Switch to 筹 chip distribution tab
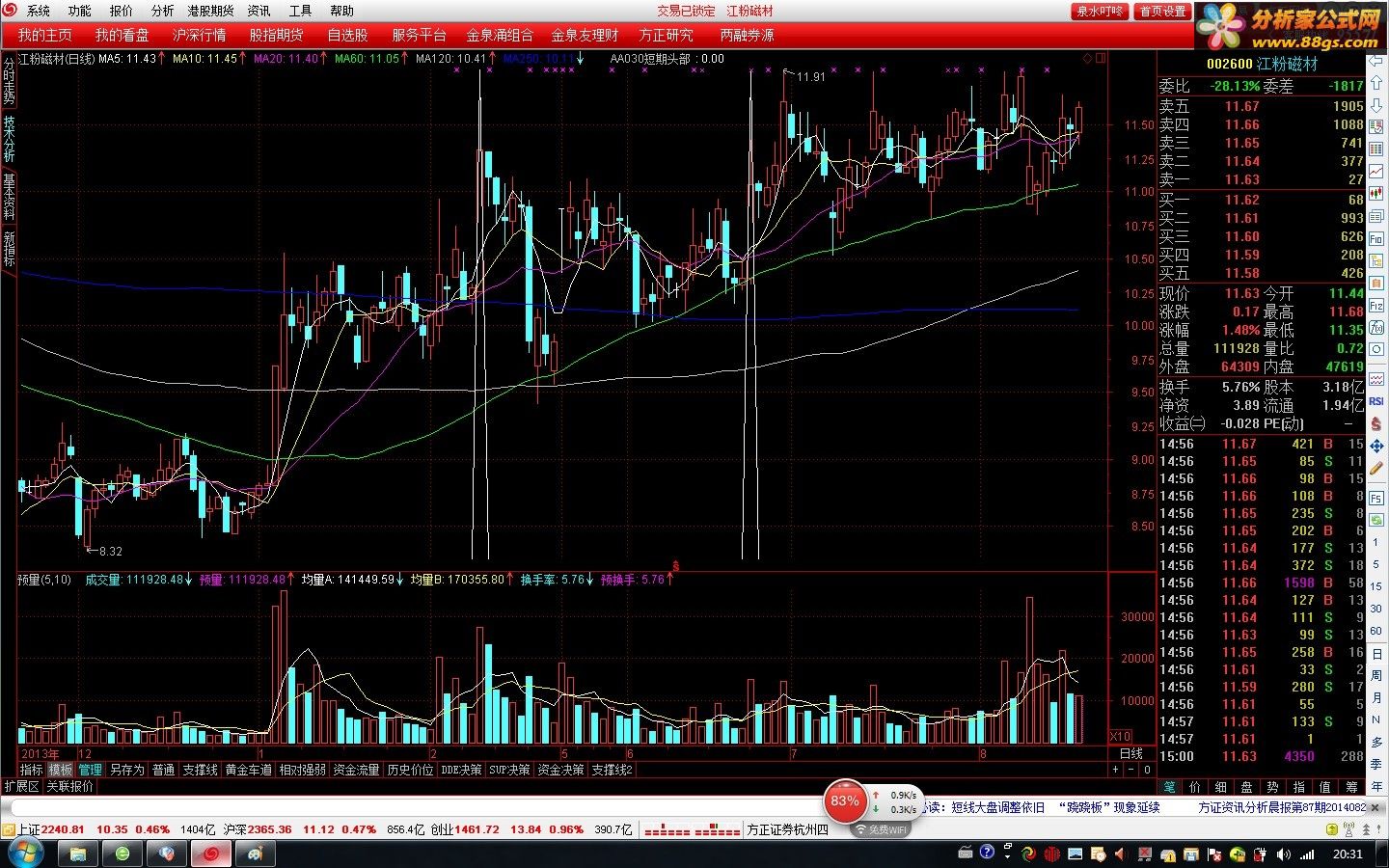 (x=1351, y=787)
